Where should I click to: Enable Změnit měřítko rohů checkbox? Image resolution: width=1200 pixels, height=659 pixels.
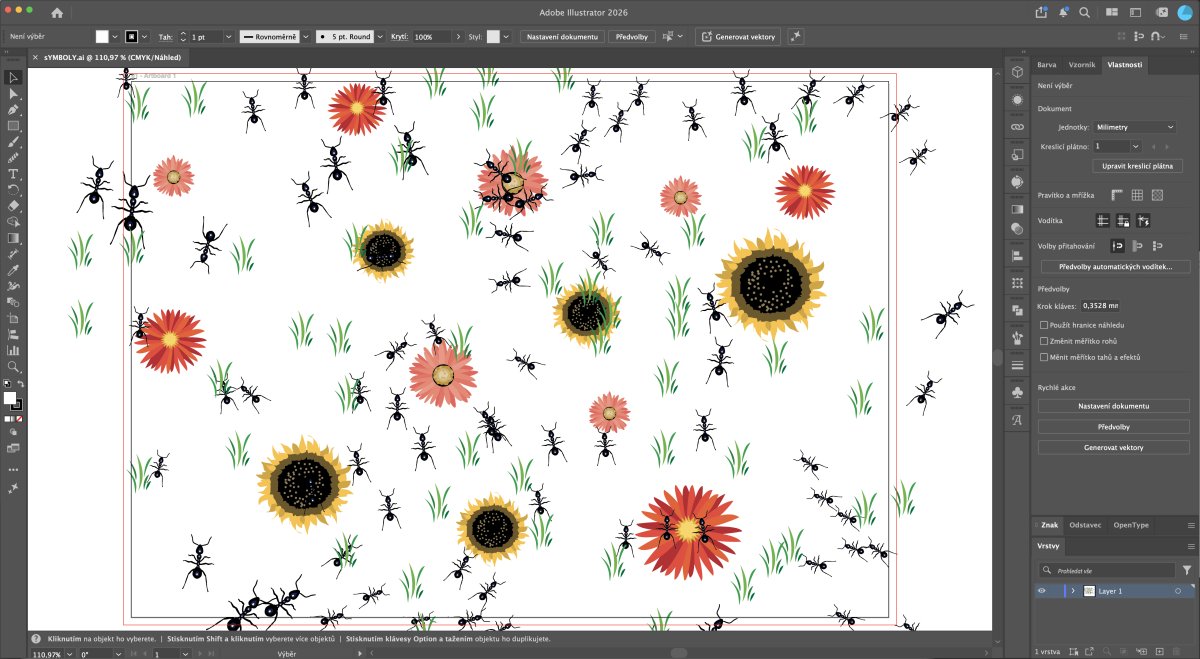tap(1044, 341)
